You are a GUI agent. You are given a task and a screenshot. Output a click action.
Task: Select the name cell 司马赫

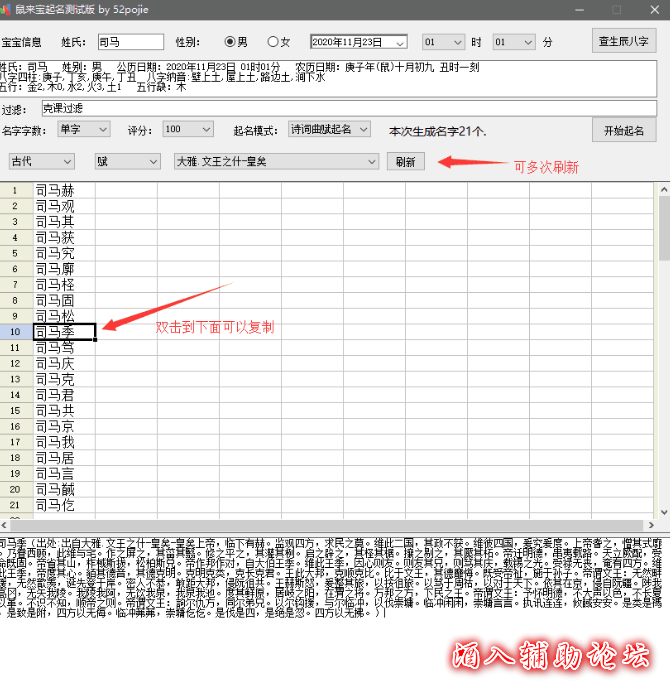[64, 190]
